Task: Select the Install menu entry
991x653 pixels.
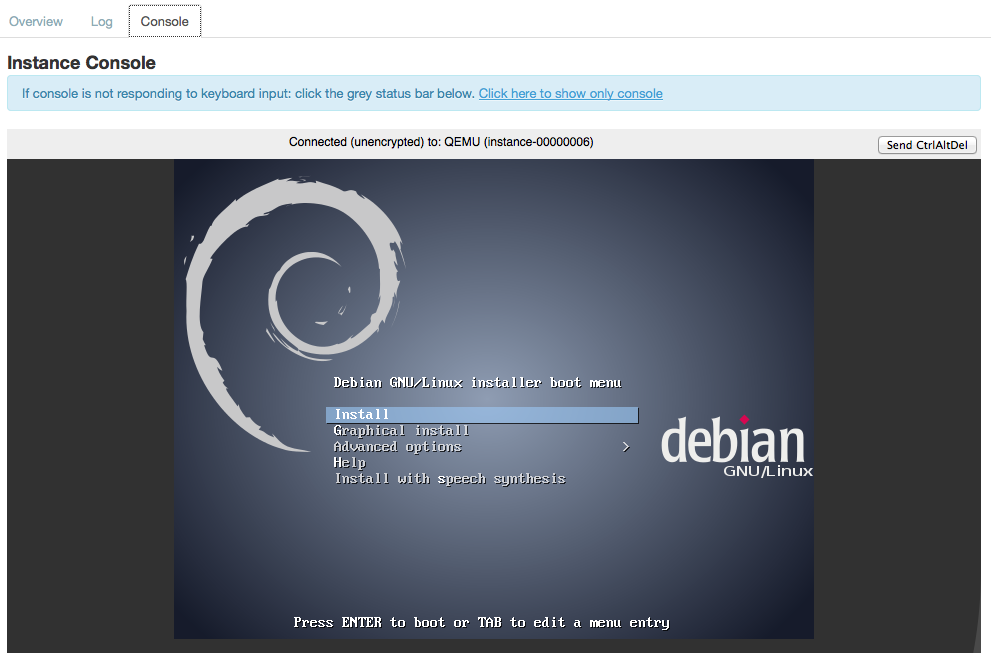Action: (482, 415)
